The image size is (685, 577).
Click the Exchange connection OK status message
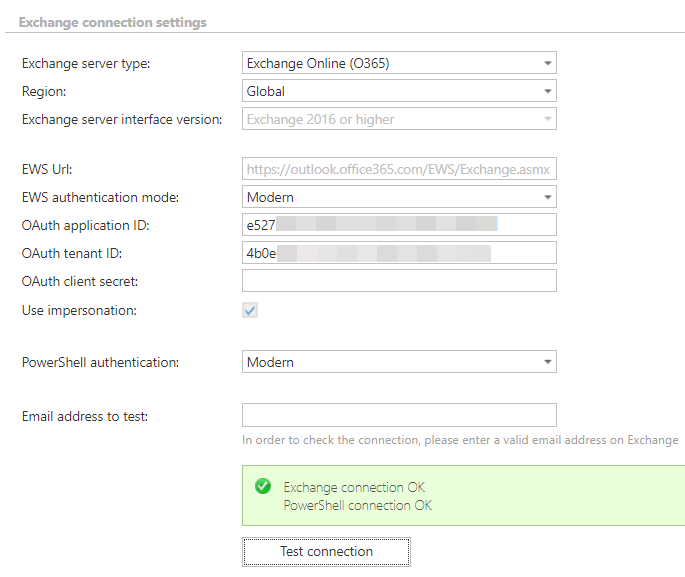(354, 487)
